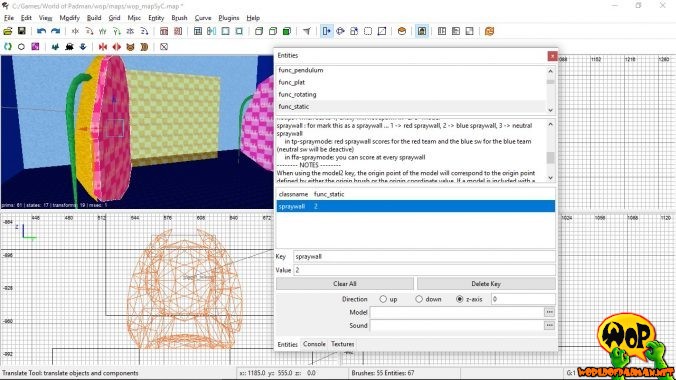Screen dimensions: 676x380
Task: Redo the action with blue forward arrow
Action: [x=56, y=31]
